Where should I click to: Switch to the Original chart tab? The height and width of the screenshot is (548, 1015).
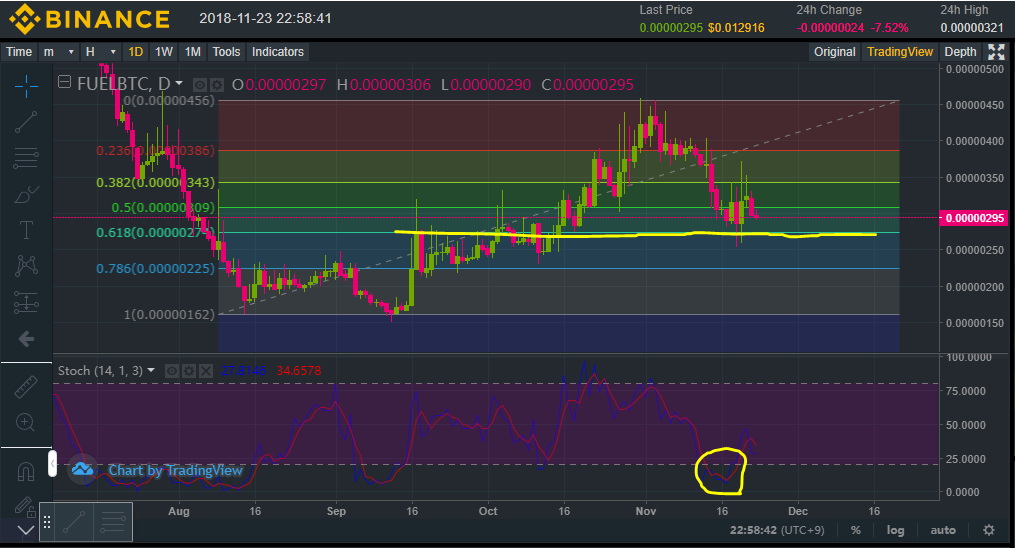click(834, 52)
